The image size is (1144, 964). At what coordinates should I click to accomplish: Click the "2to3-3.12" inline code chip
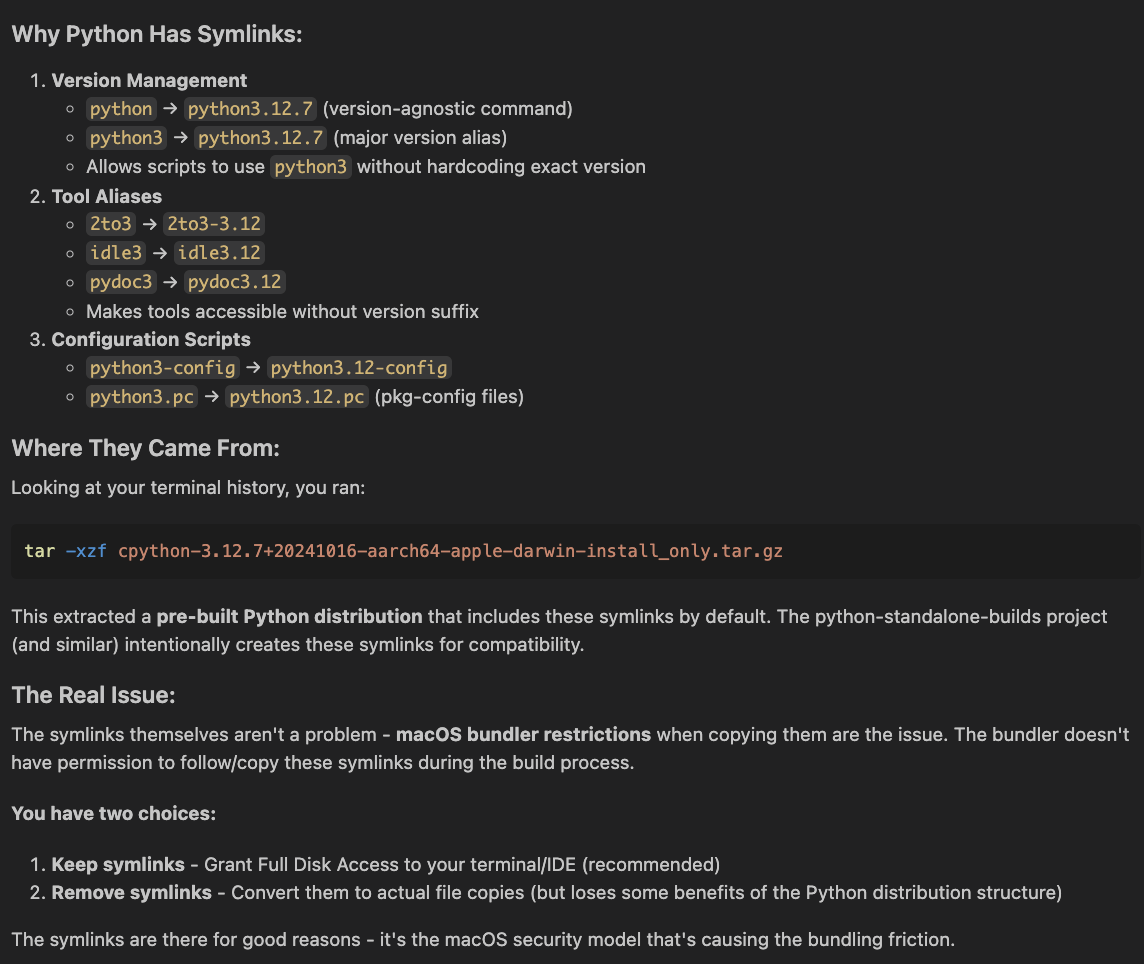(x=215, y=224)
